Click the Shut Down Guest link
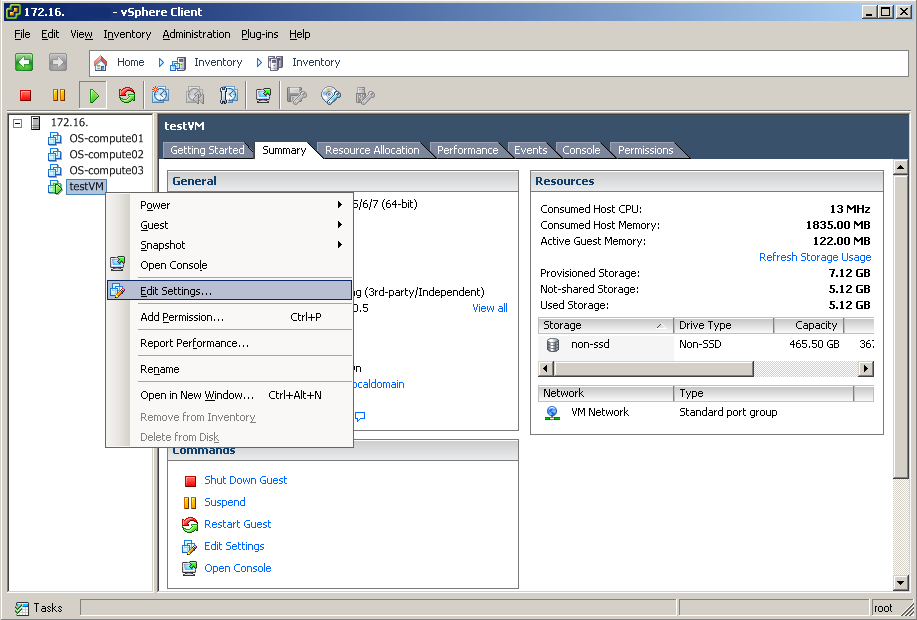917x620 pixels. coord(246,480)
